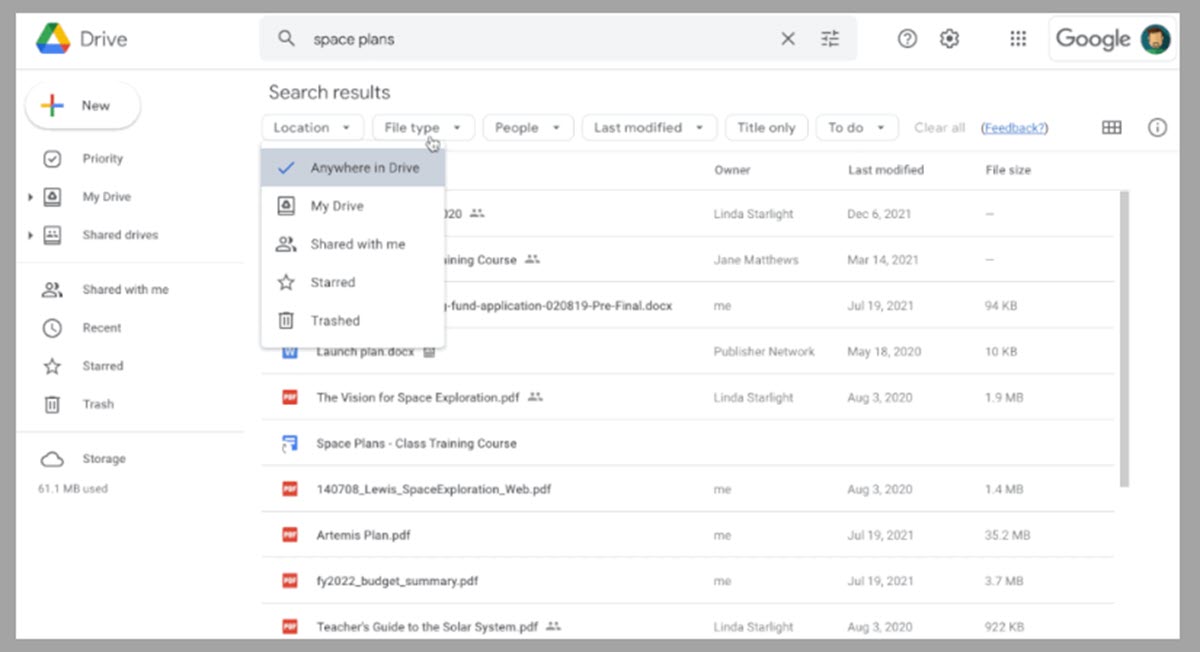Click the account profile avatar
The width and height of the screenshot is (1200, 652).
[x=1155, y=39]
